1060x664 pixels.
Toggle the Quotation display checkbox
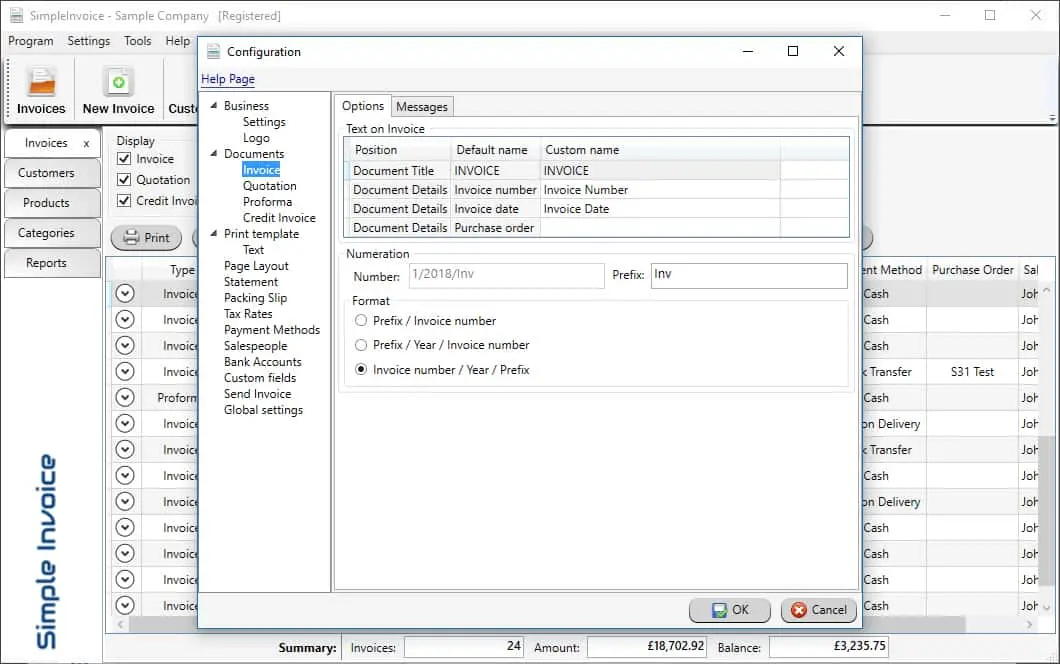124,180
